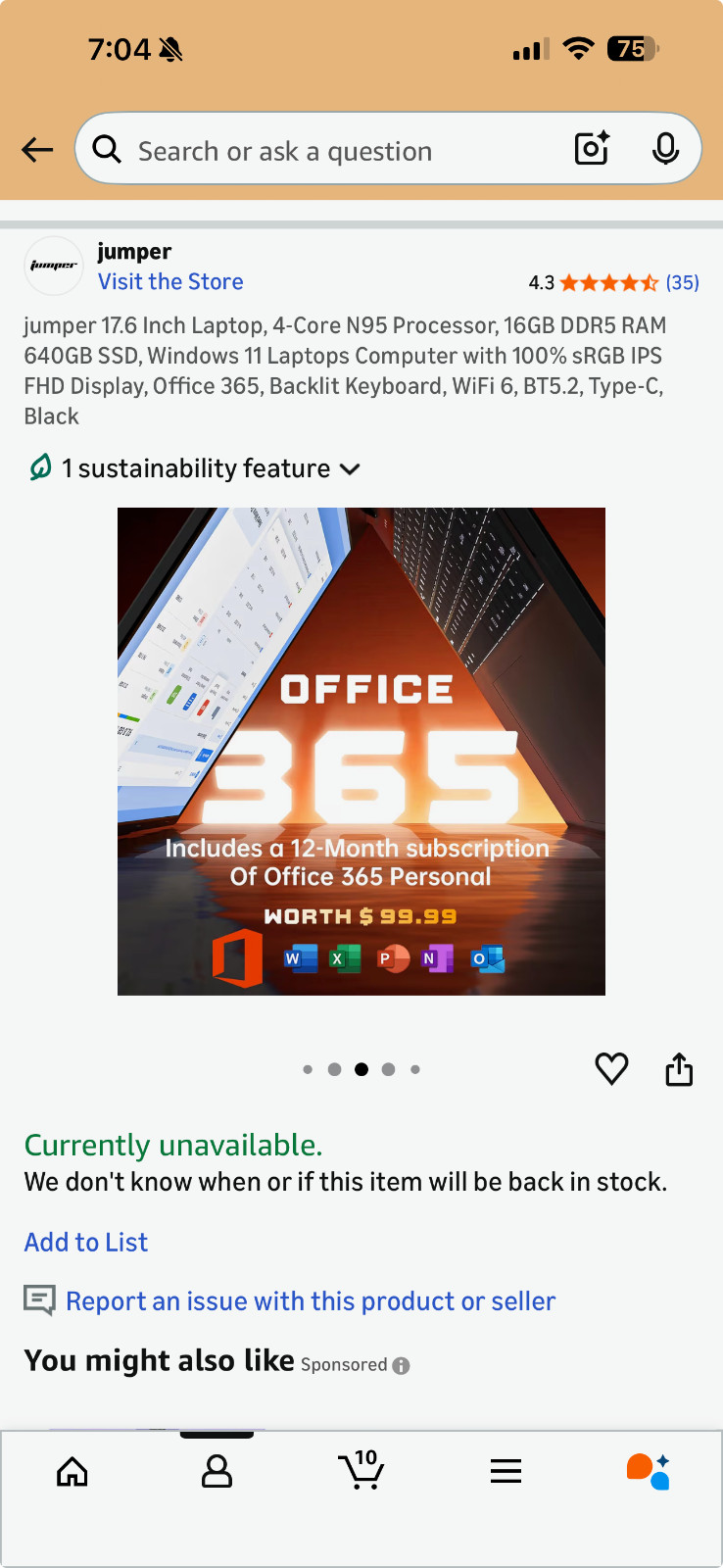Select the fourth image carousel dot
Image resolution: width=723 pixels, height=1568 pixels.
pyautogui.click(x=389, y=1069)
